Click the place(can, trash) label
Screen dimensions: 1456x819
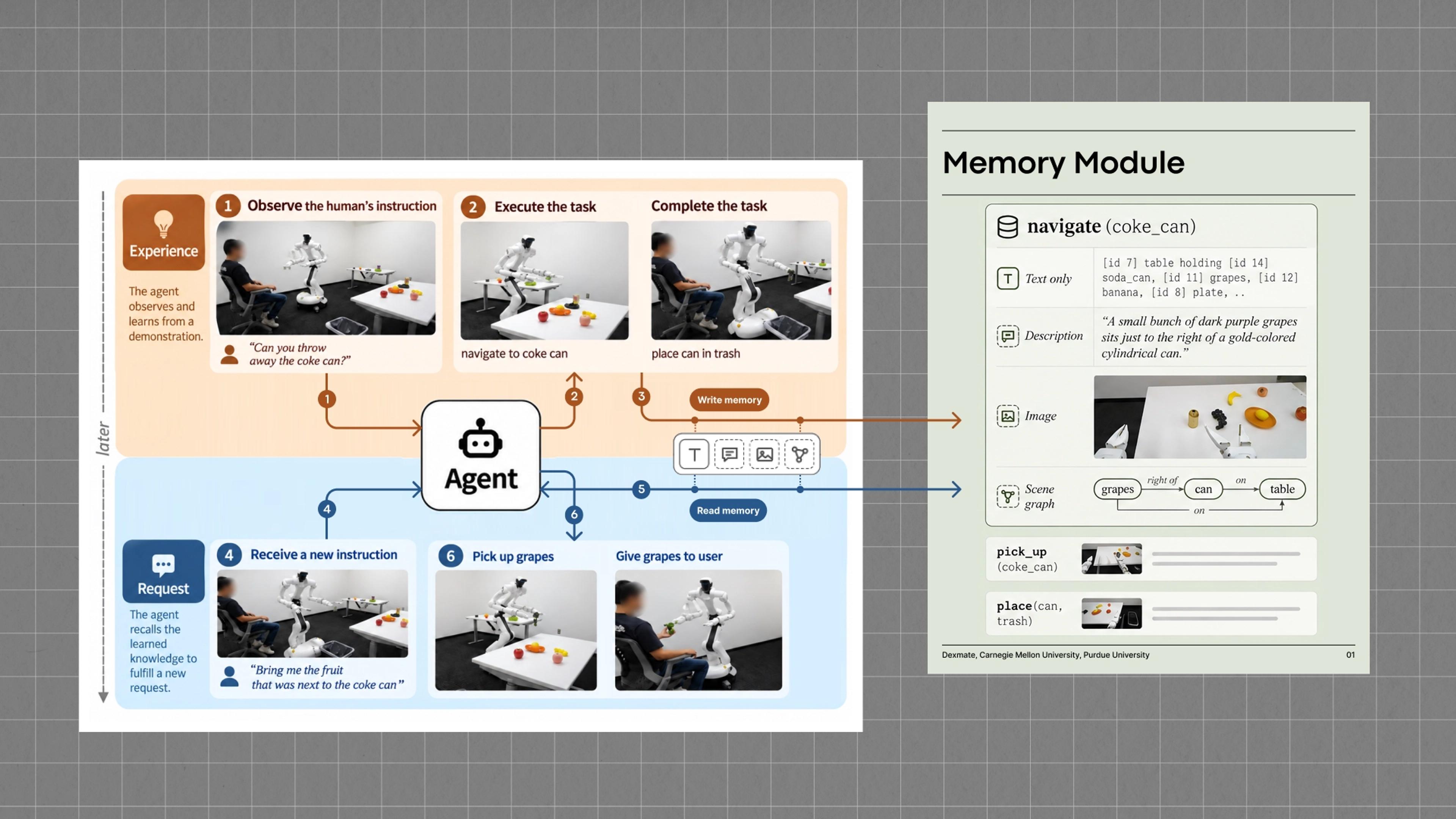pos(1029,613)
